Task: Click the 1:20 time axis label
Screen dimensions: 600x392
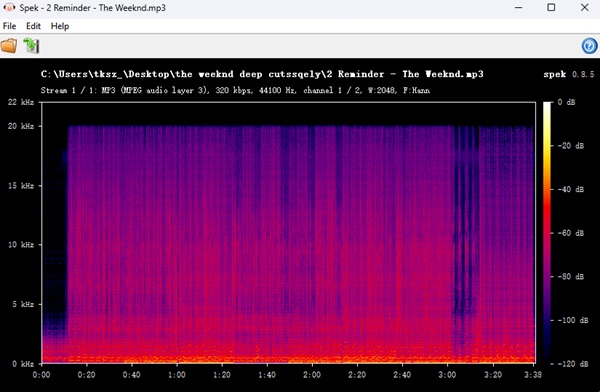Action: click(x=222, y=375)
